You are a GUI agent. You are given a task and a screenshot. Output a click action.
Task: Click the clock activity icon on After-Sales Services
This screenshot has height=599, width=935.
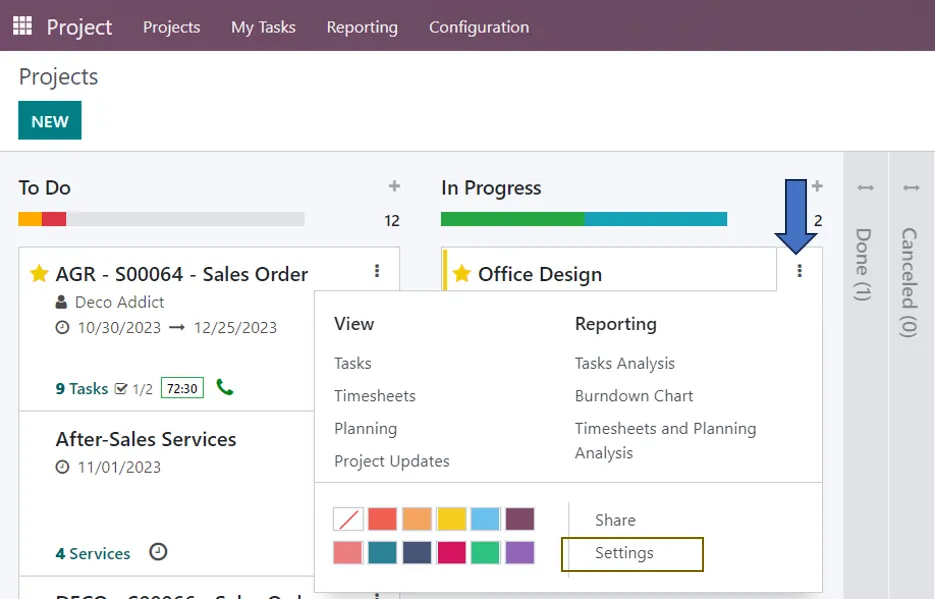tap(158, 552)
